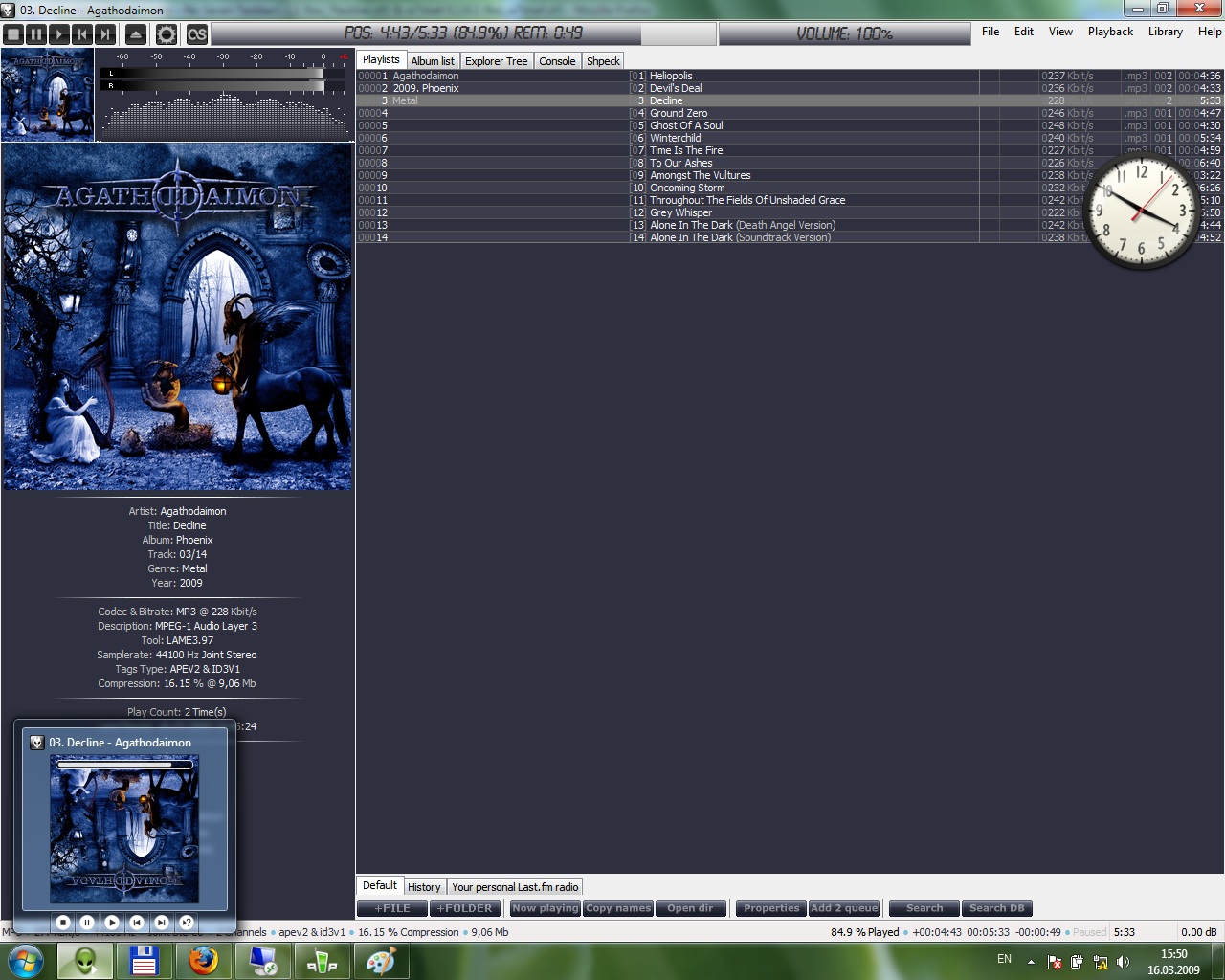
Task: Open Paint from the taskbar
Action: (x=381, y=961)
